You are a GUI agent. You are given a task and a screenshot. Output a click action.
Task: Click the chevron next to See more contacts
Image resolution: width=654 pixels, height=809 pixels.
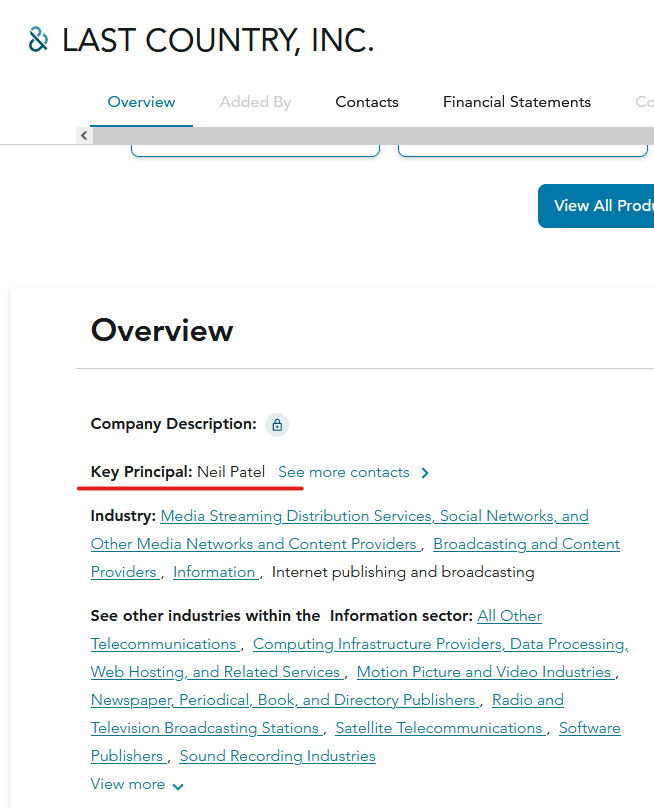pos(425,473)
